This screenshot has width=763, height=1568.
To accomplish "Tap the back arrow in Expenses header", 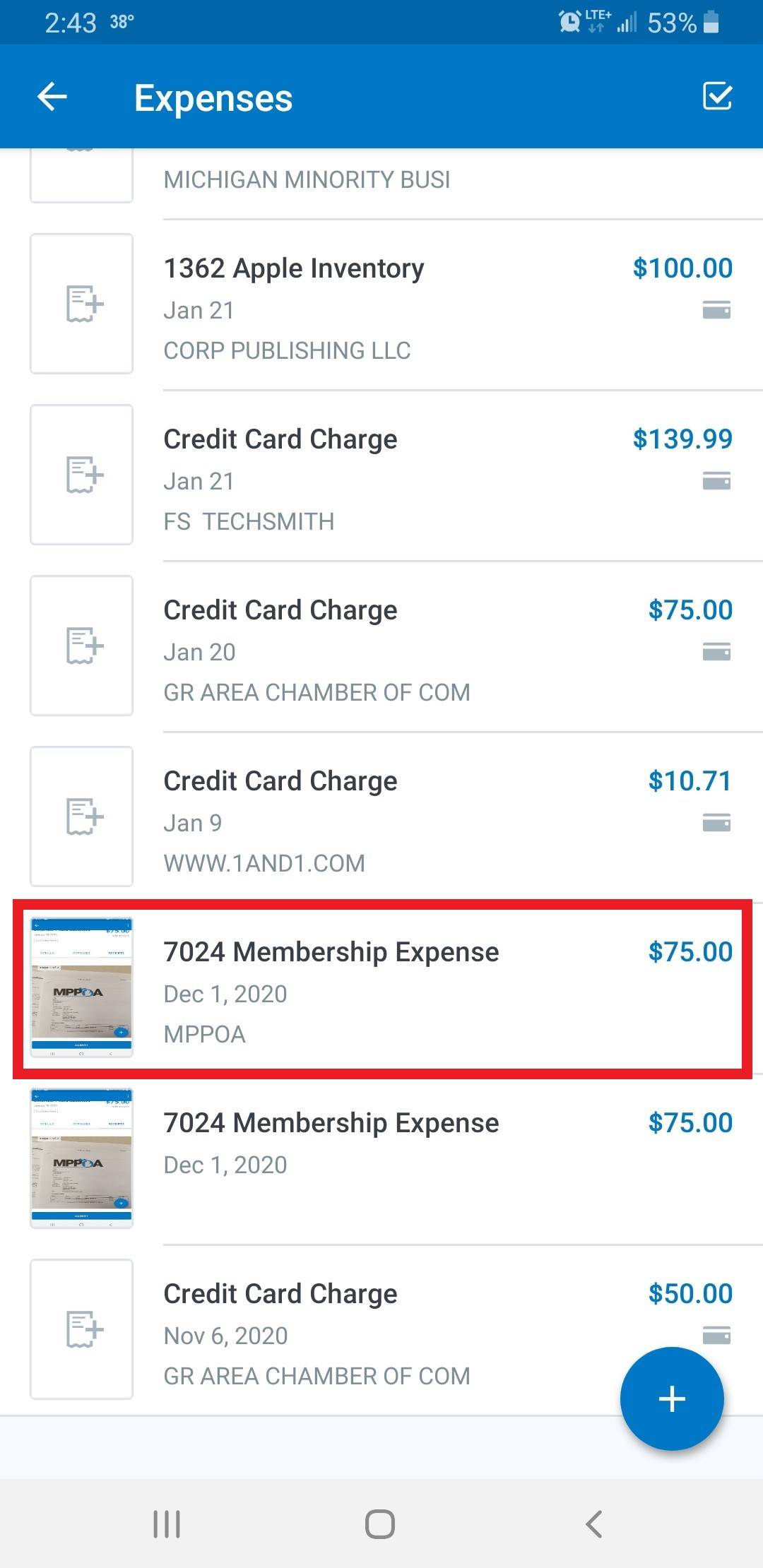I will [52, 97].
